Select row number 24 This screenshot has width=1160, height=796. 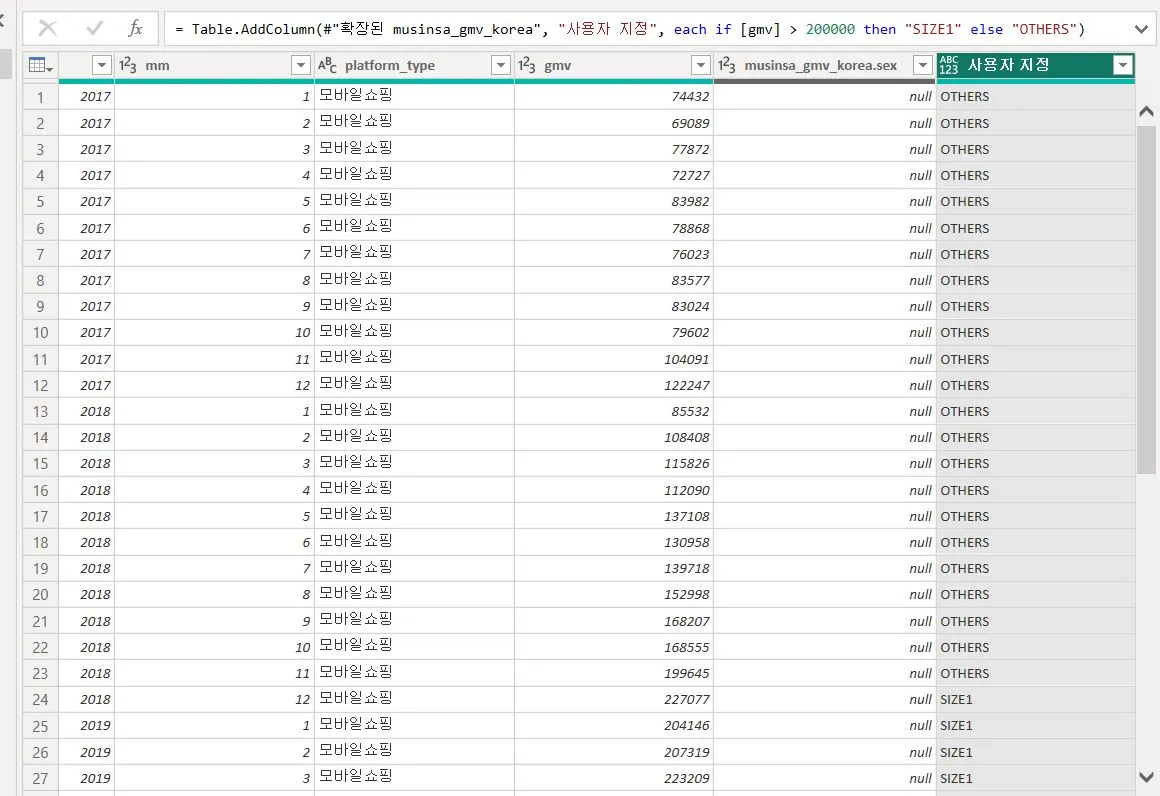point(40,700)
